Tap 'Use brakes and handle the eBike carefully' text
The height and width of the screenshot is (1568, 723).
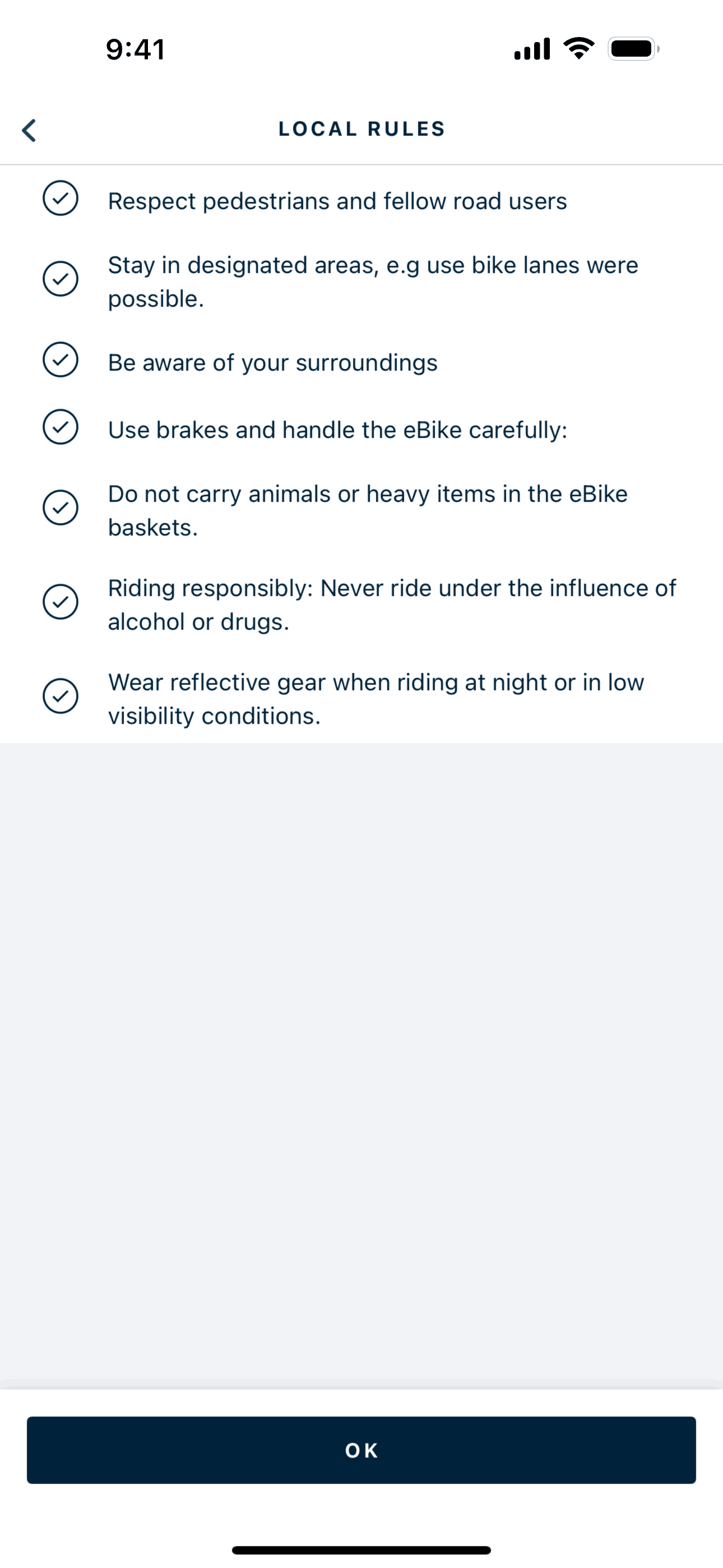click(x=337, y=430)
